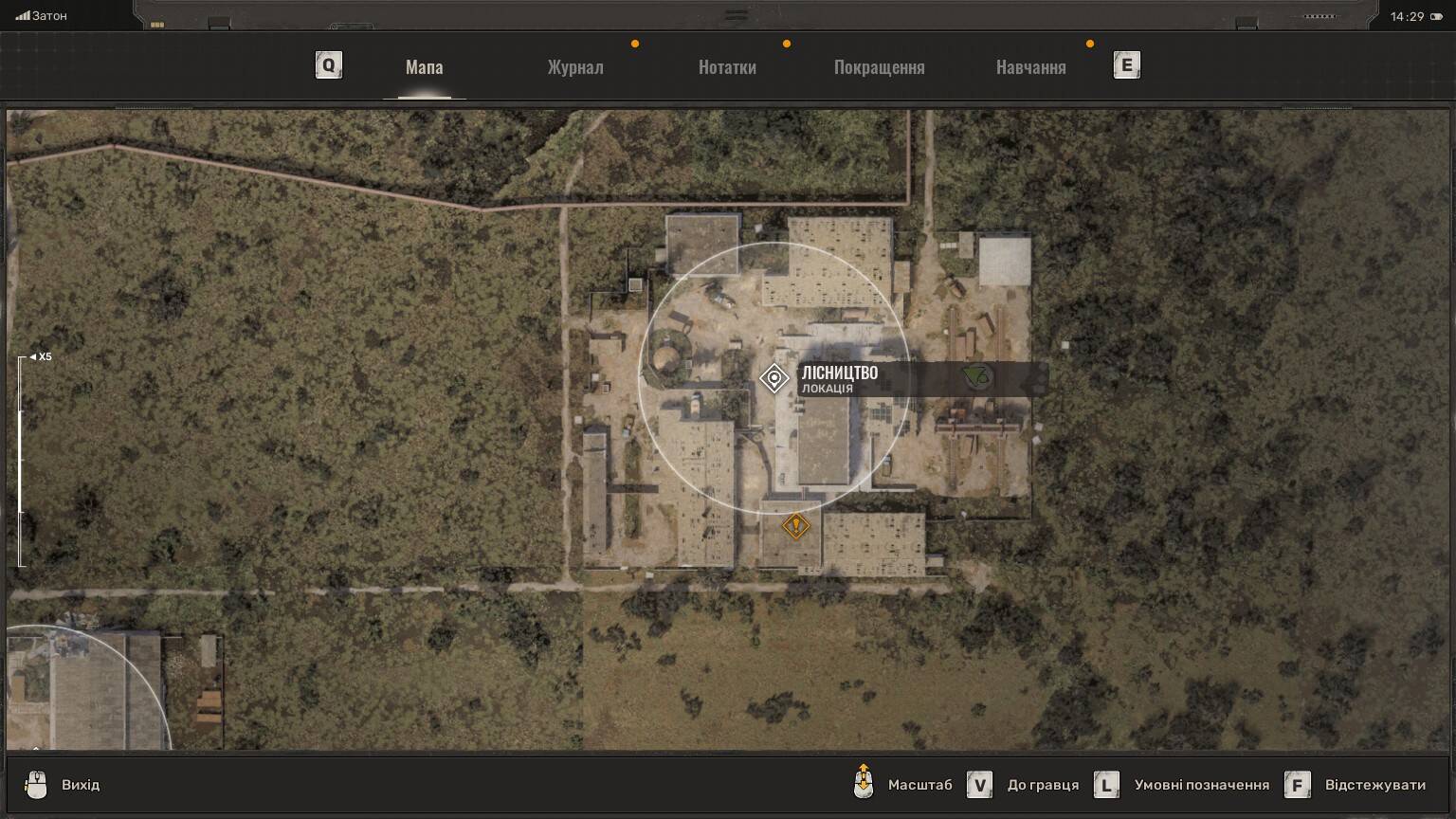The height and width of the screenshot is (819, 1456).
Task: Click the Лісництво location name label
Action: pyautogui.click(x=840, y=373)
